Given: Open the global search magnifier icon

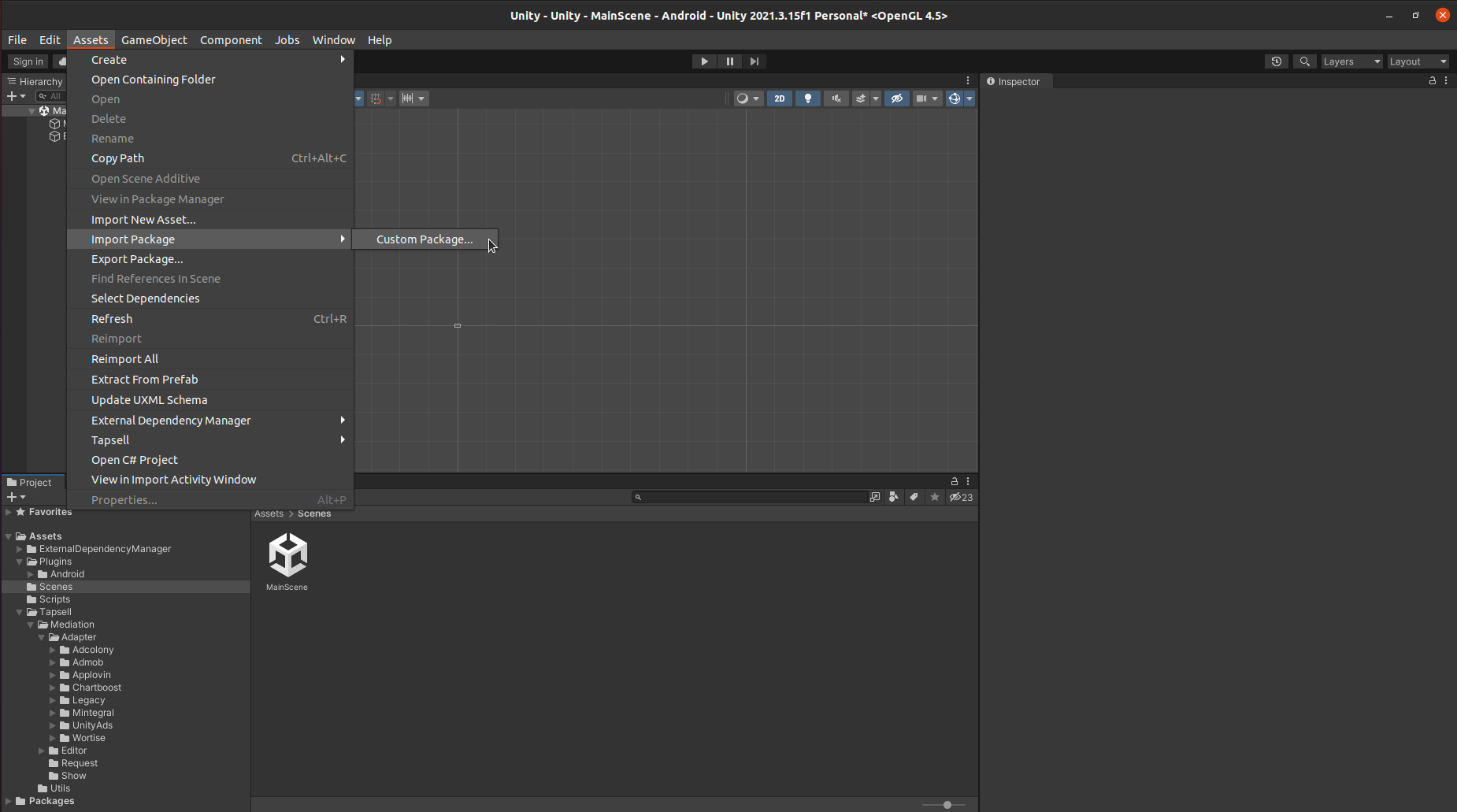Looking at the screenshot, I should click(x=1305, y=61).
